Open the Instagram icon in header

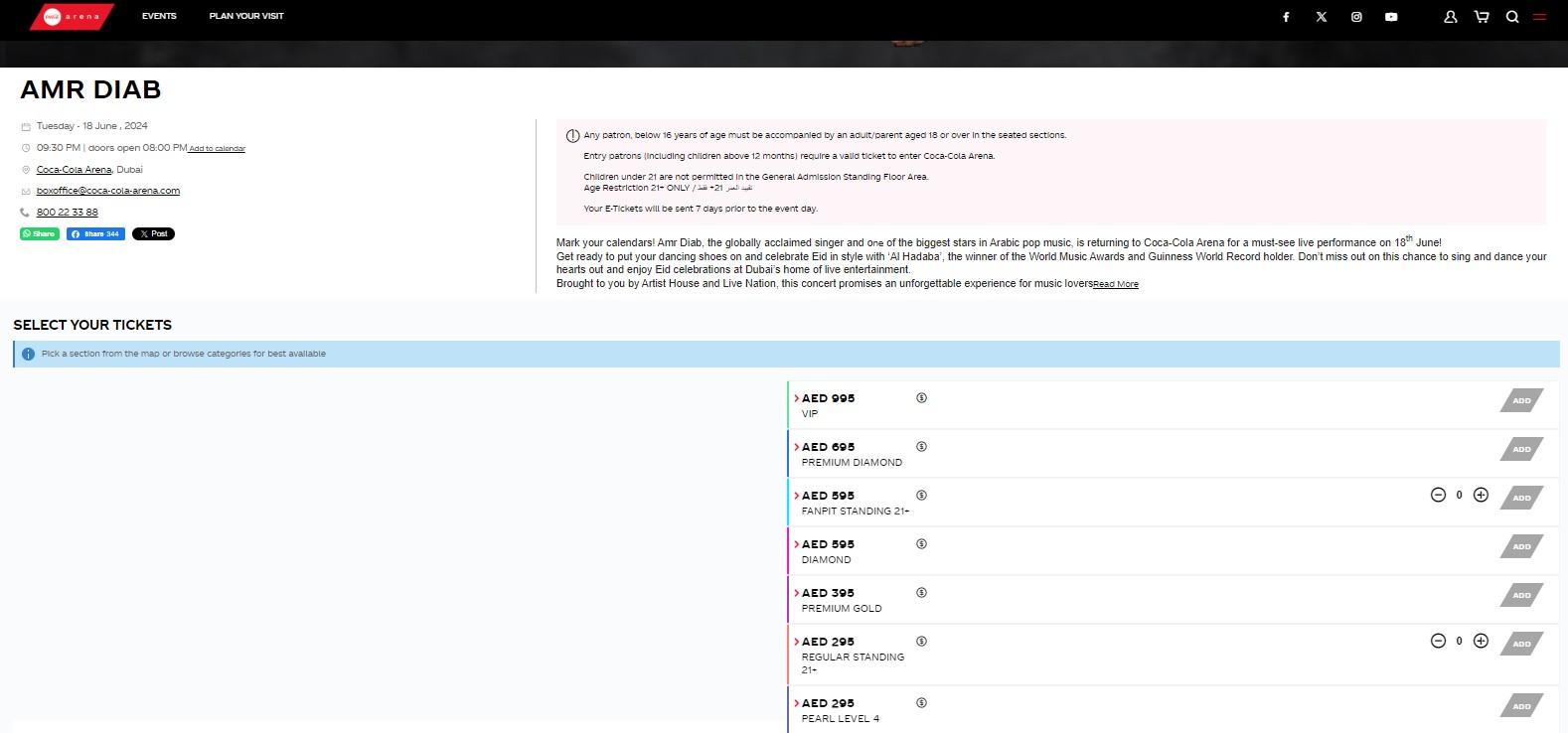click(x=1356, y=17)
